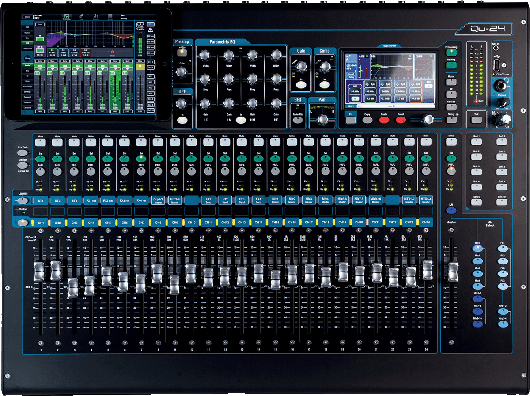
Task: Grab the channel 1 fader cap
Action: click(x=39, y=272)
